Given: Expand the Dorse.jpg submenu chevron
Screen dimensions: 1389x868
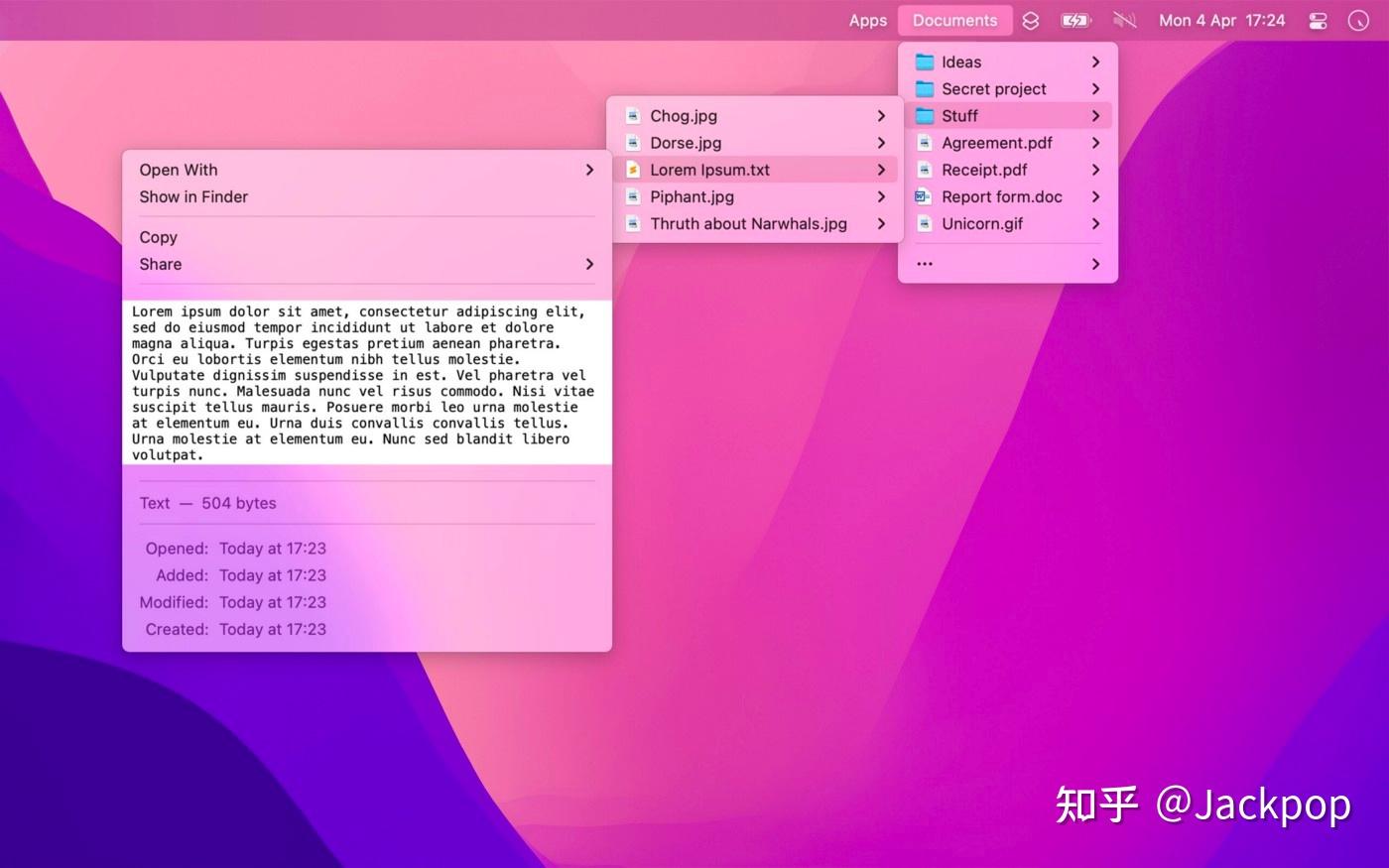Looking at the screenshot, I should pyautogui.click(x=881, y=143).
